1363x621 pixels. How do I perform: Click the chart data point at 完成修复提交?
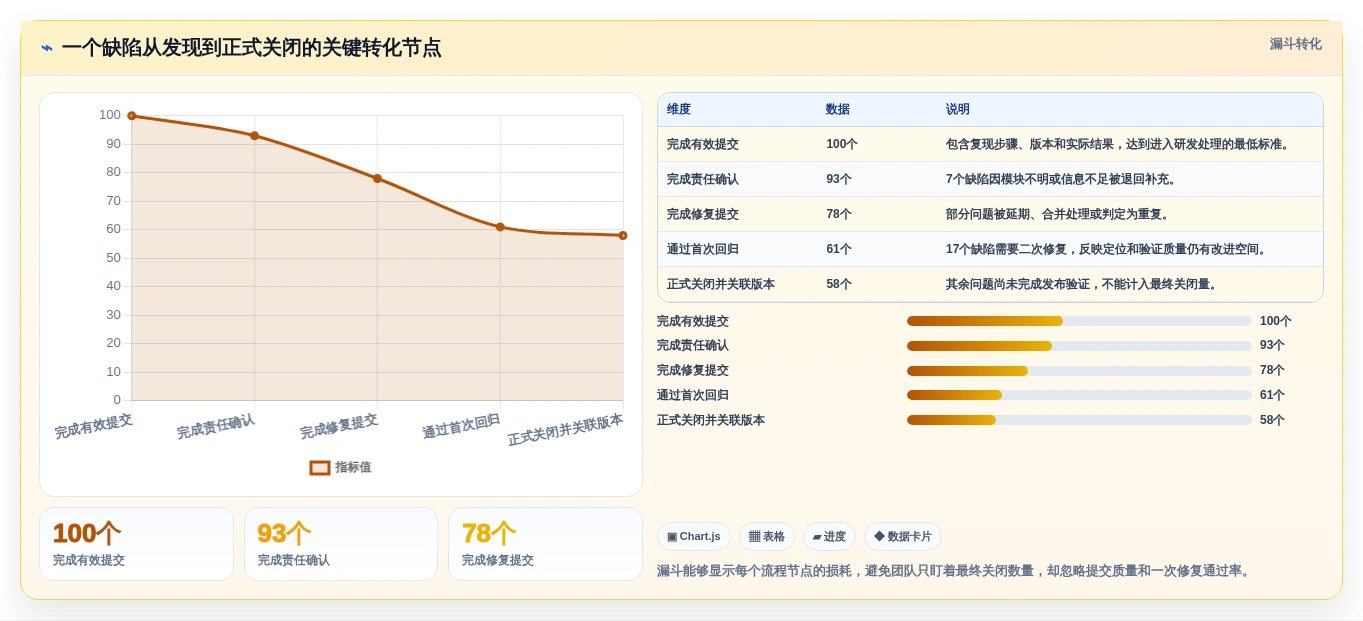377,178
